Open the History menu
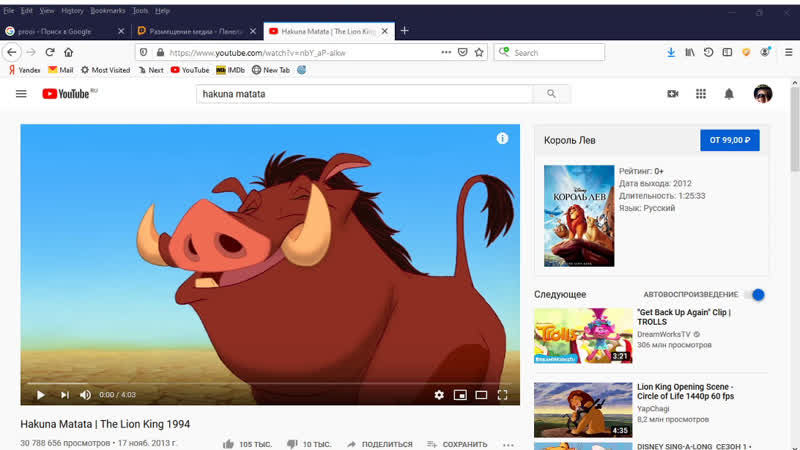The height and width of the screenshot is (450, 800). [72, 11]
